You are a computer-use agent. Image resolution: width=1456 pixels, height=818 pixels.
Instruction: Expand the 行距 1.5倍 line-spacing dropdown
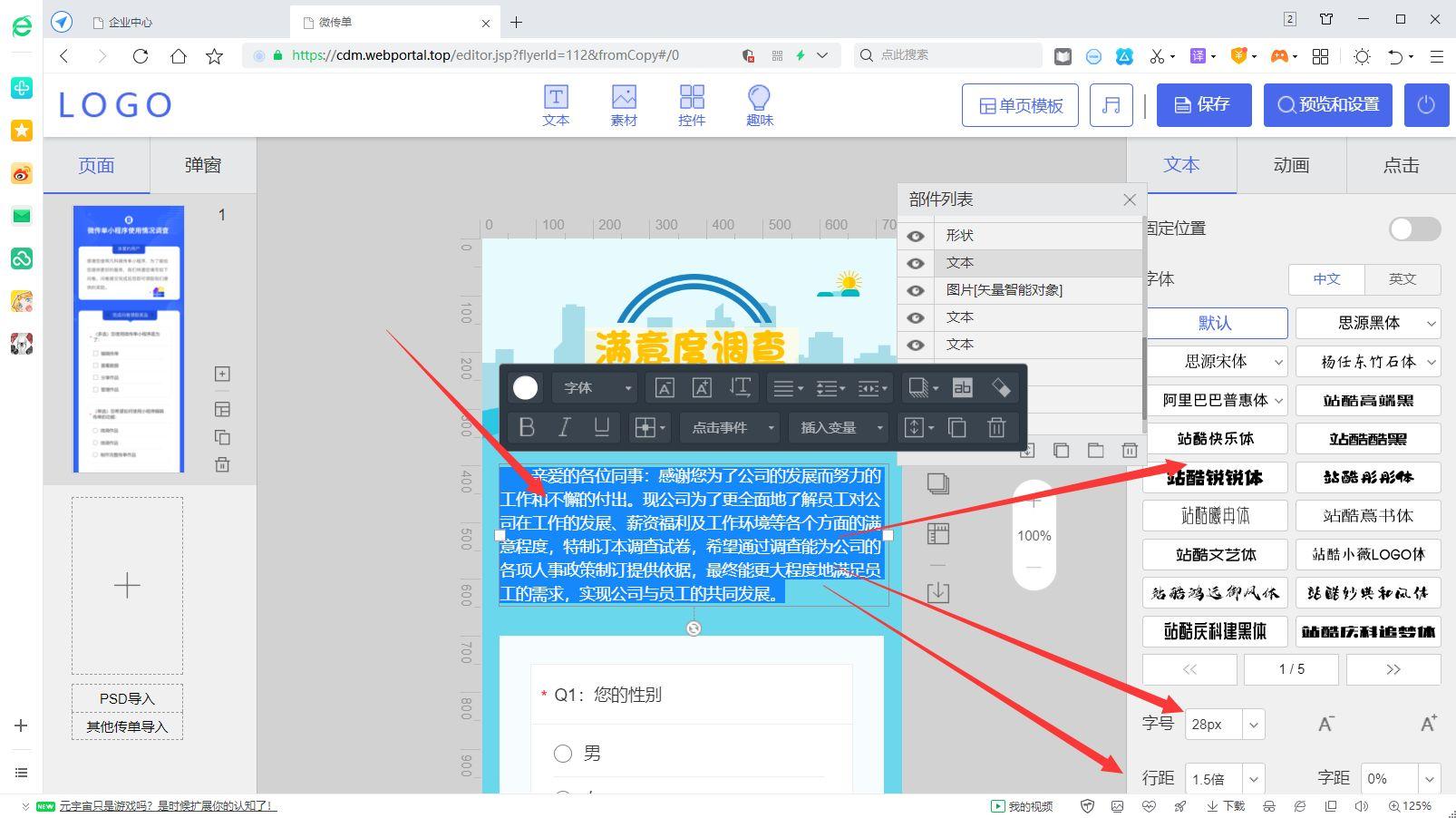tap(1254, 777)
